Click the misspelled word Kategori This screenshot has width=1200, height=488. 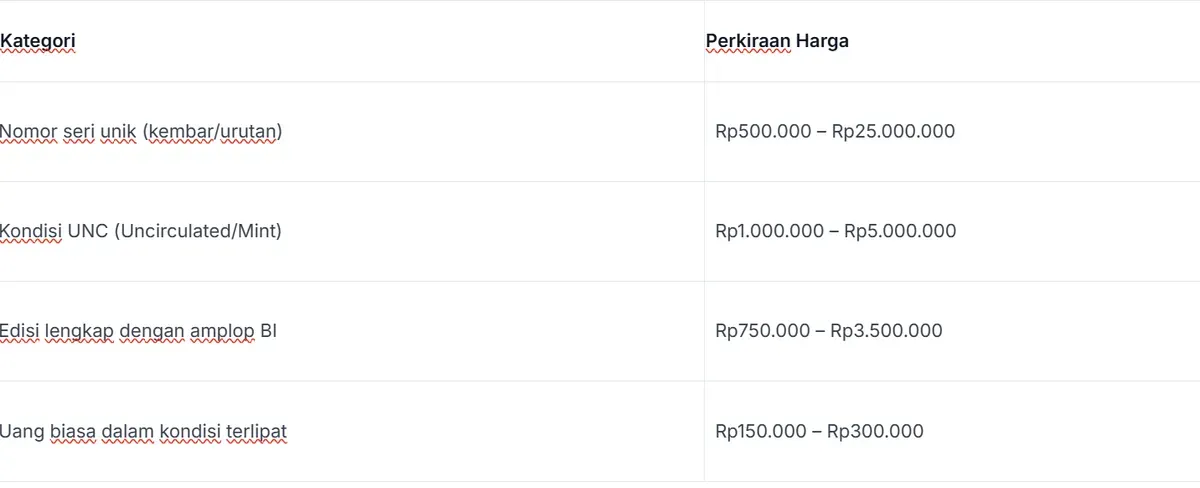tap(37, 42)
